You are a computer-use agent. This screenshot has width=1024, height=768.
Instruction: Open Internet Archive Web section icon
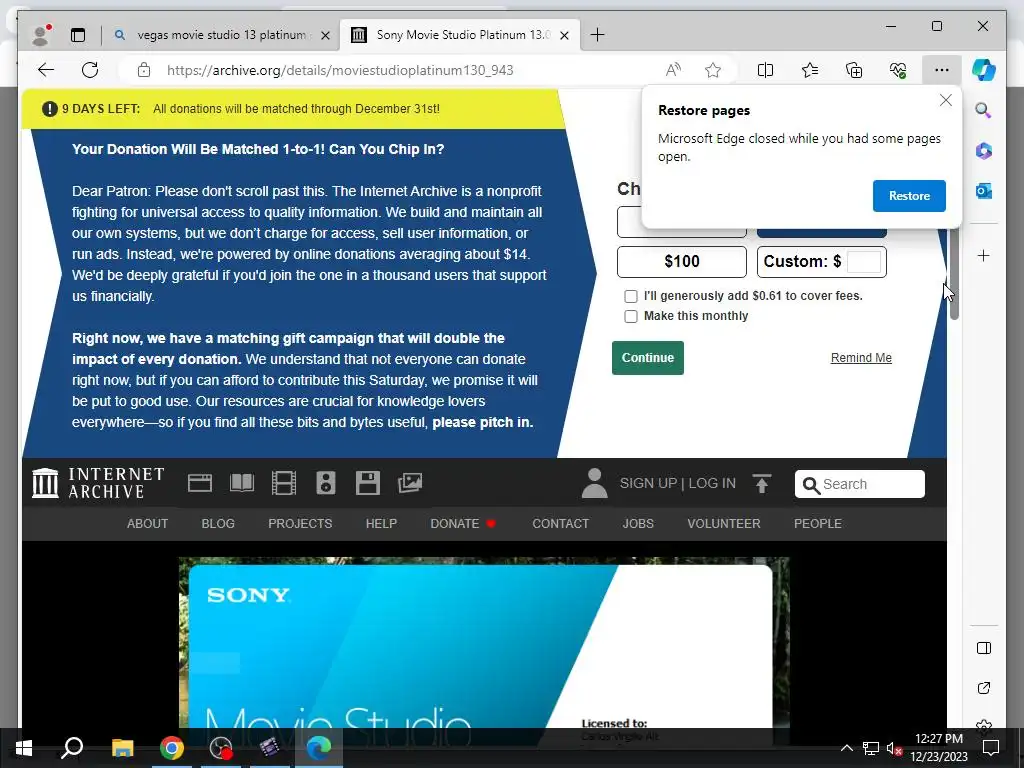point(200,483)
